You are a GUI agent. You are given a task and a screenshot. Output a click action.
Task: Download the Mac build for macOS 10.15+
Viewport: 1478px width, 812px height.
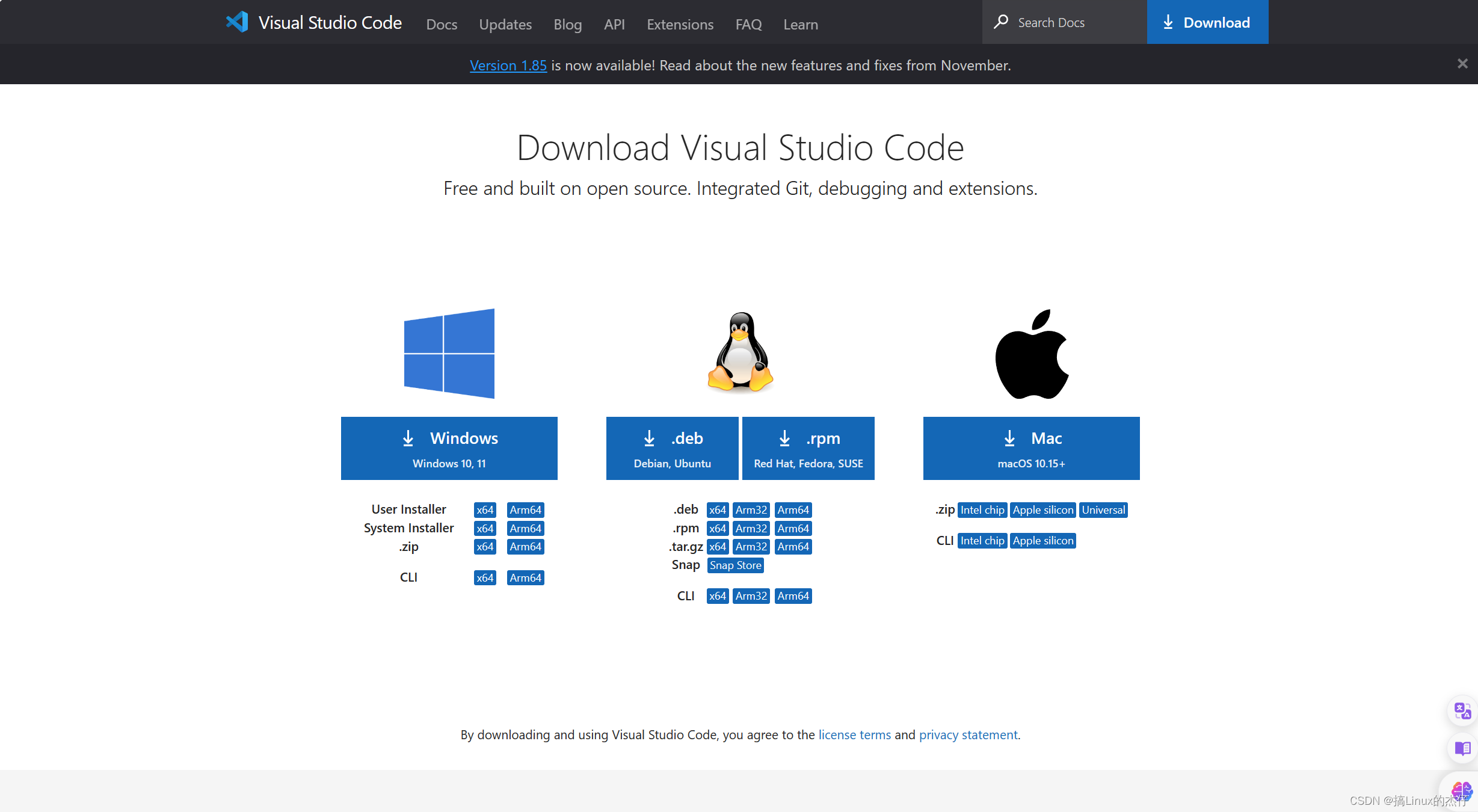tap(1031, 448)
